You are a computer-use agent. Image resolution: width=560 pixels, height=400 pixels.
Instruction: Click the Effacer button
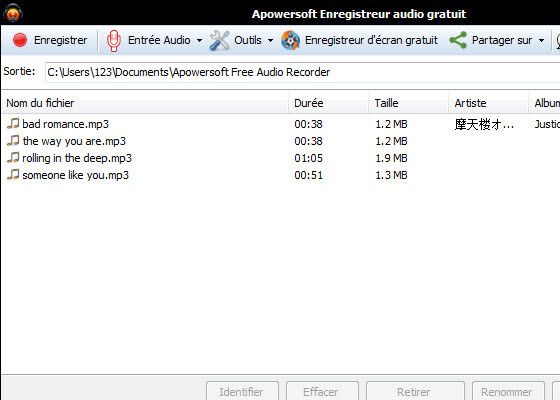(322, 391)
